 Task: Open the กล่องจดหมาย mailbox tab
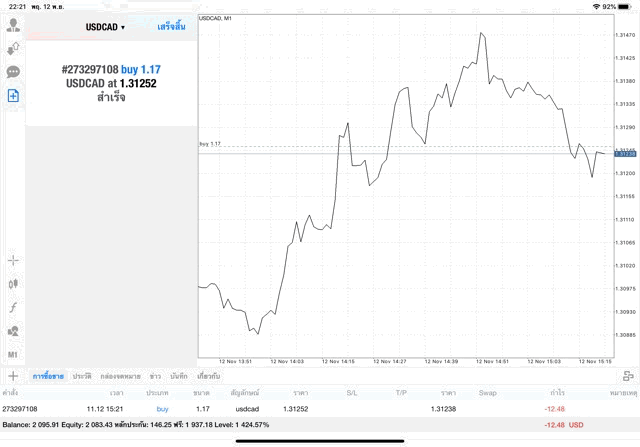click(x=120, y=376)
